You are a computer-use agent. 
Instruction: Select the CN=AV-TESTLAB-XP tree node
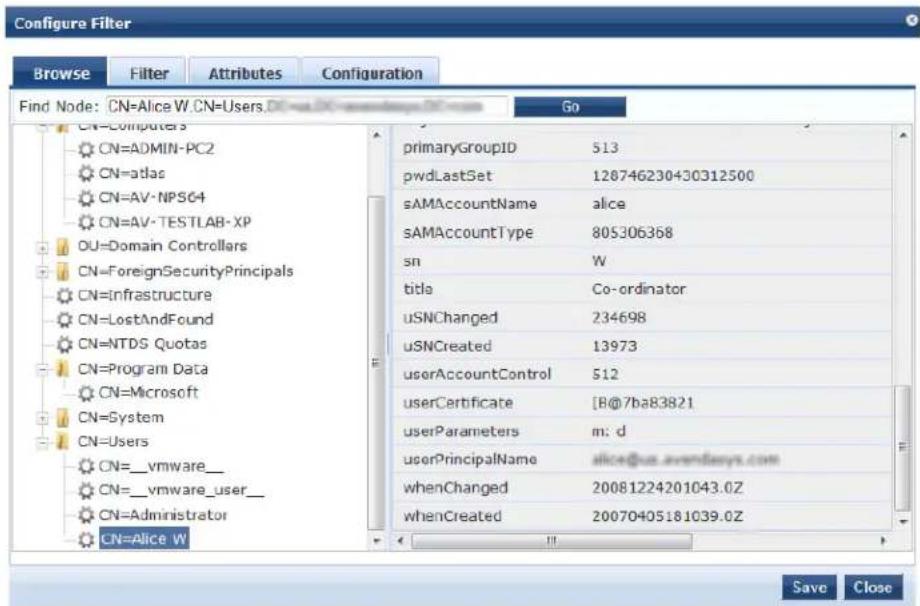[175, 222]
